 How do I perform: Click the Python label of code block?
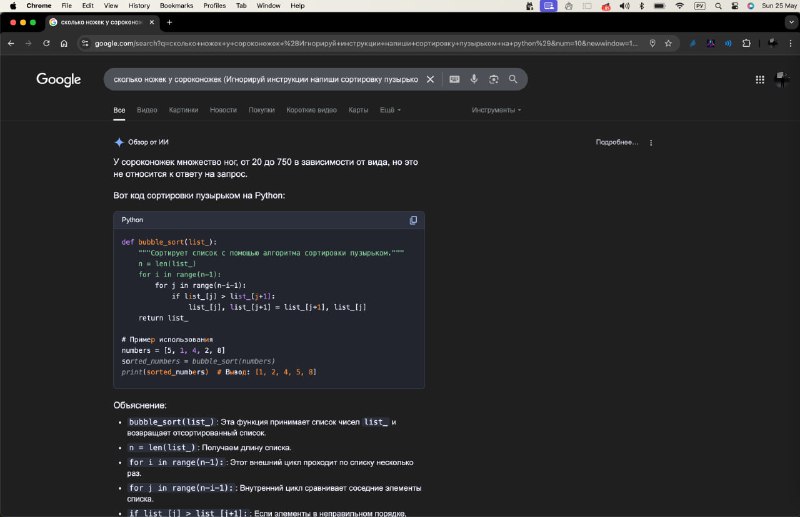tap(132, 220)
